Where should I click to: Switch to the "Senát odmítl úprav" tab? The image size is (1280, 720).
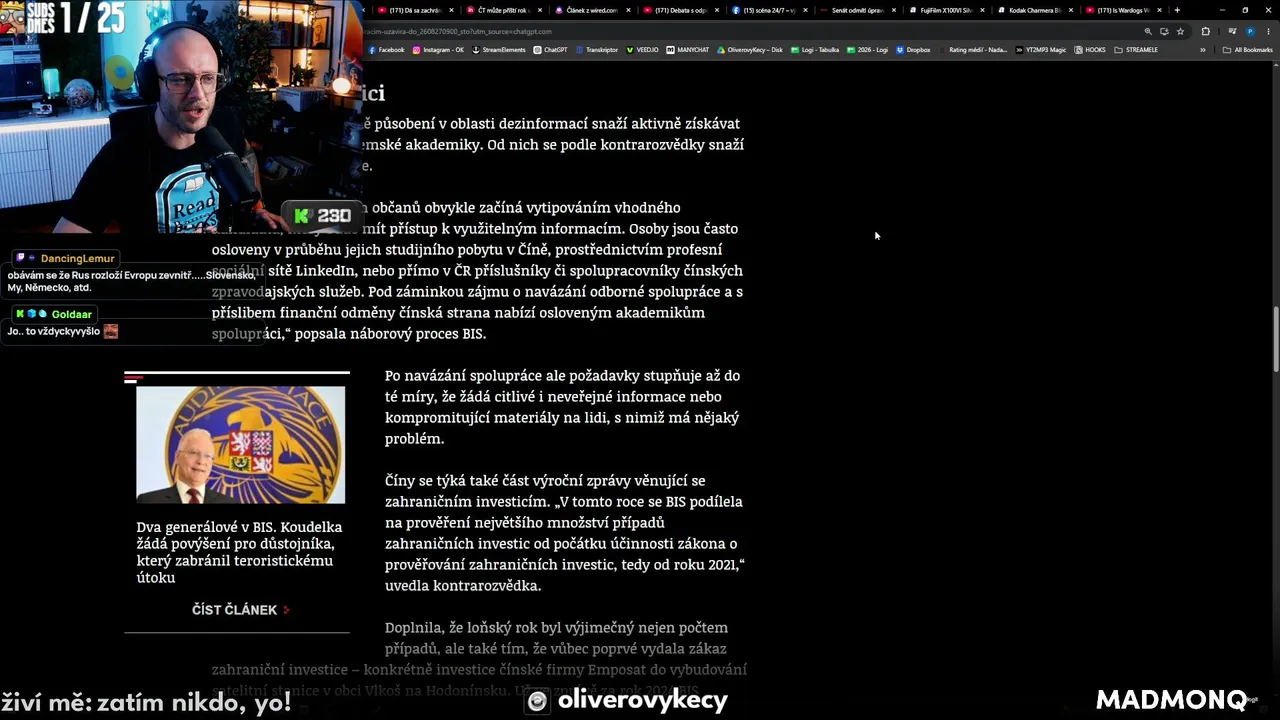coord(854,10)
